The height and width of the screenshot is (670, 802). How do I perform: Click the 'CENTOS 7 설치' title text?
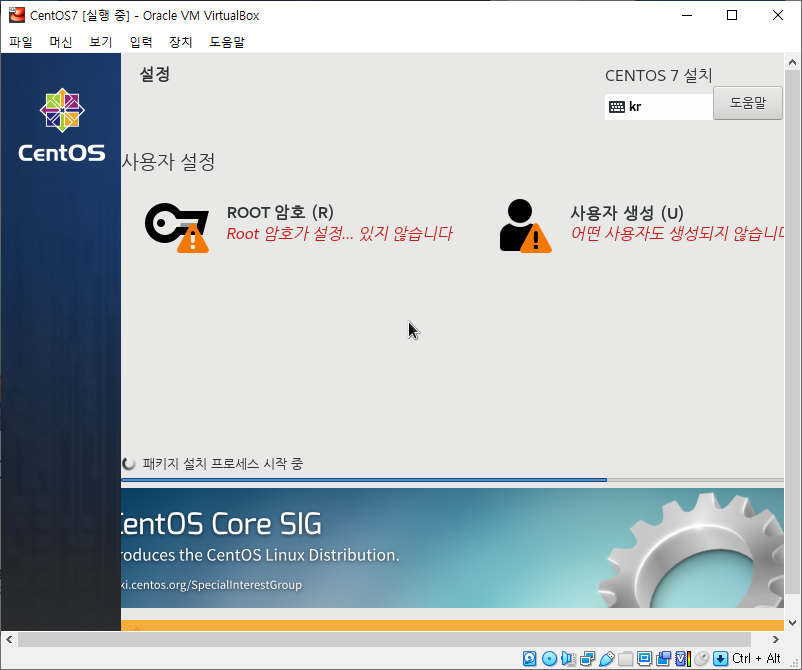pos(659,76)
